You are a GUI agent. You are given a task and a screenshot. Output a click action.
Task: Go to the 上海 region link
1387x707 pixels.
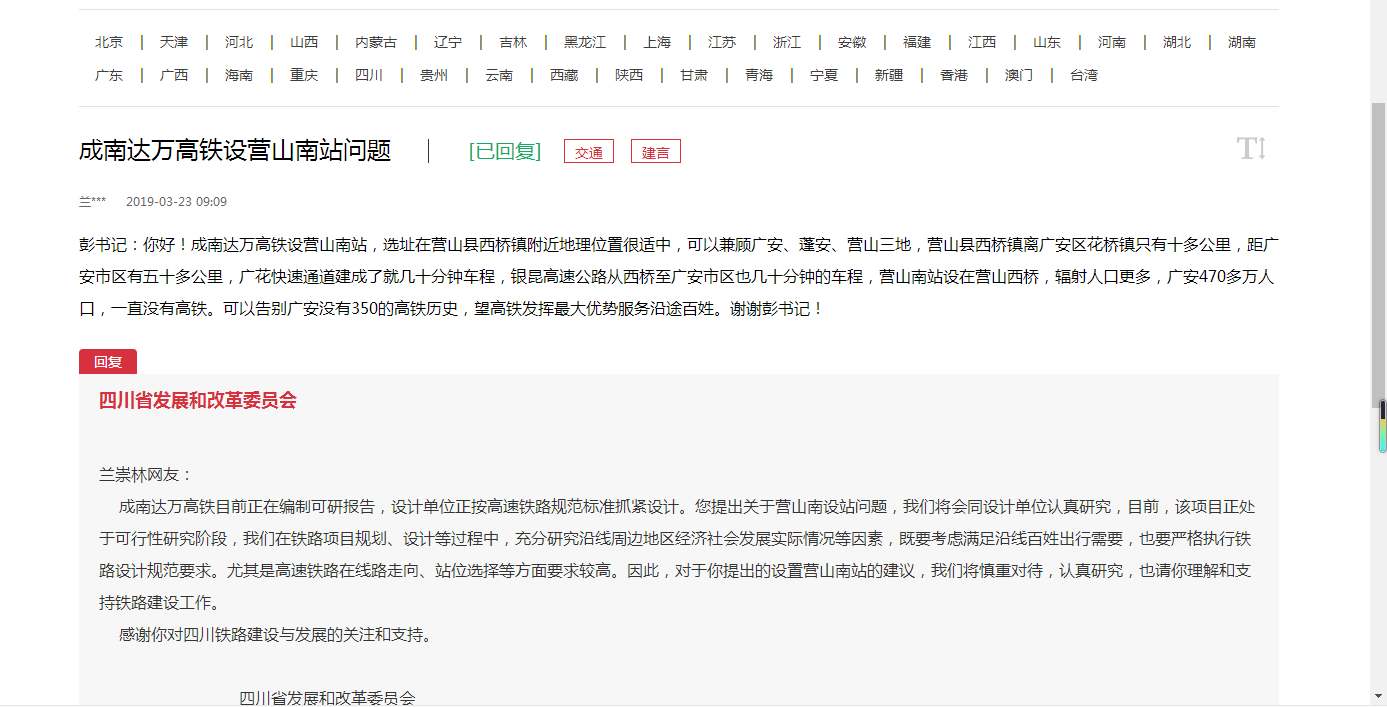pyautogui.click(x=657, y=42)
